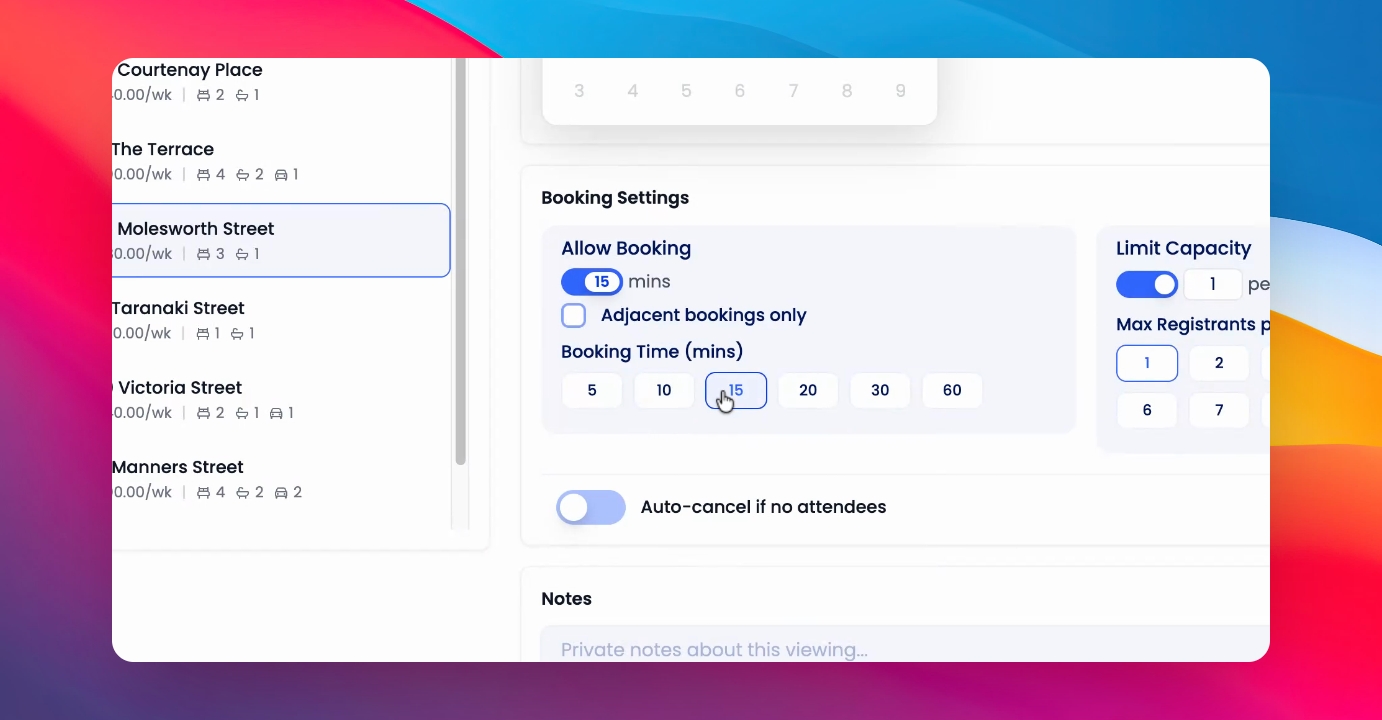This screenshot has width=1382, height=720.
Task: Open The Terrace listing
Action: 281,161
